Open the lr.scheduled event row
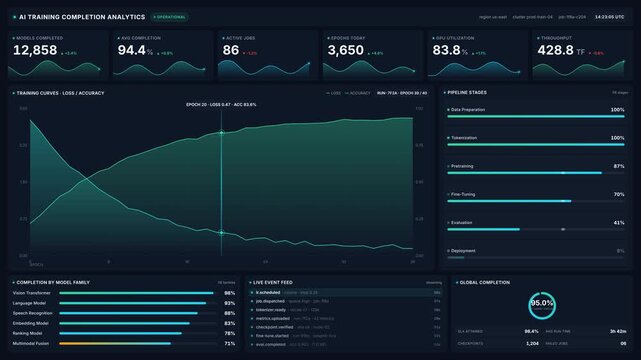This screenshot has height=360, width=641. tap(345, 293)
